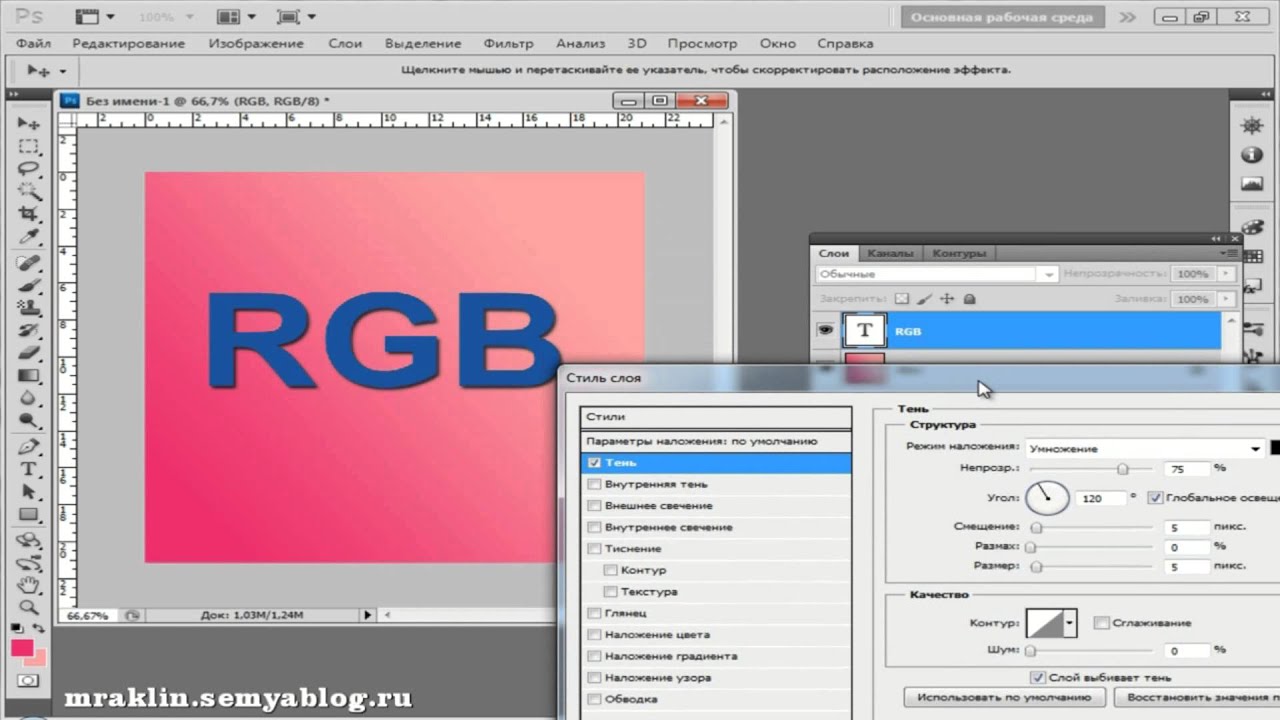Image resolution: width=1280 pixels, height=720 pixels.
Task: Enable the Тиснение checkbox
Action: 595,549
